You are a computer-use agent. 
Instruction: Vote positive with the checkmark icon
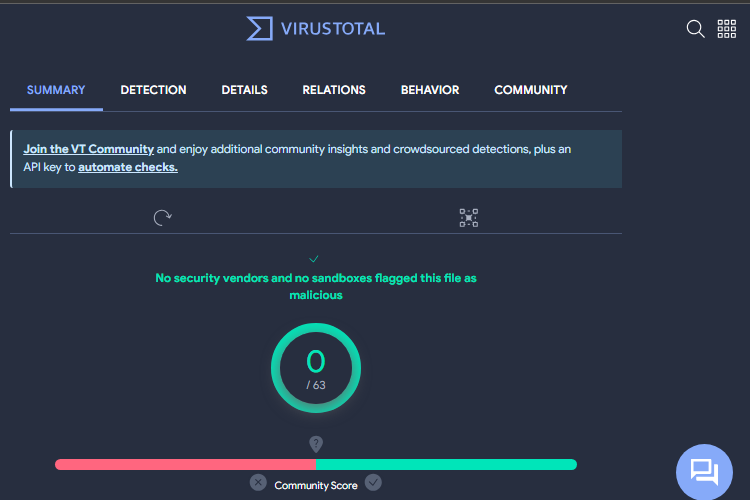pos(373,482)
